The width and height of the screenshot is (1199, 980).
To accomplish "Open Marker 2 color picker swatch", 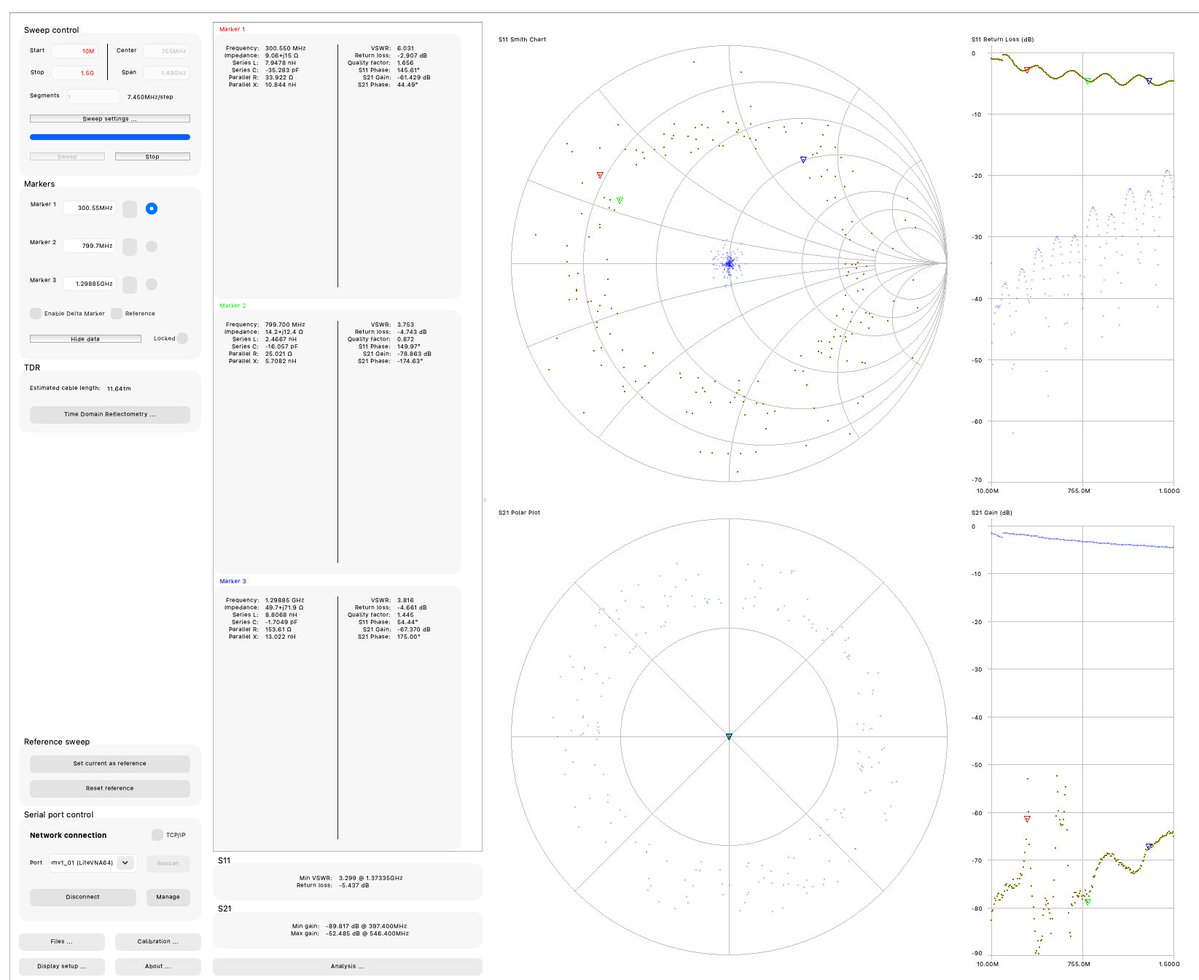I will click(x=130, y=246).
